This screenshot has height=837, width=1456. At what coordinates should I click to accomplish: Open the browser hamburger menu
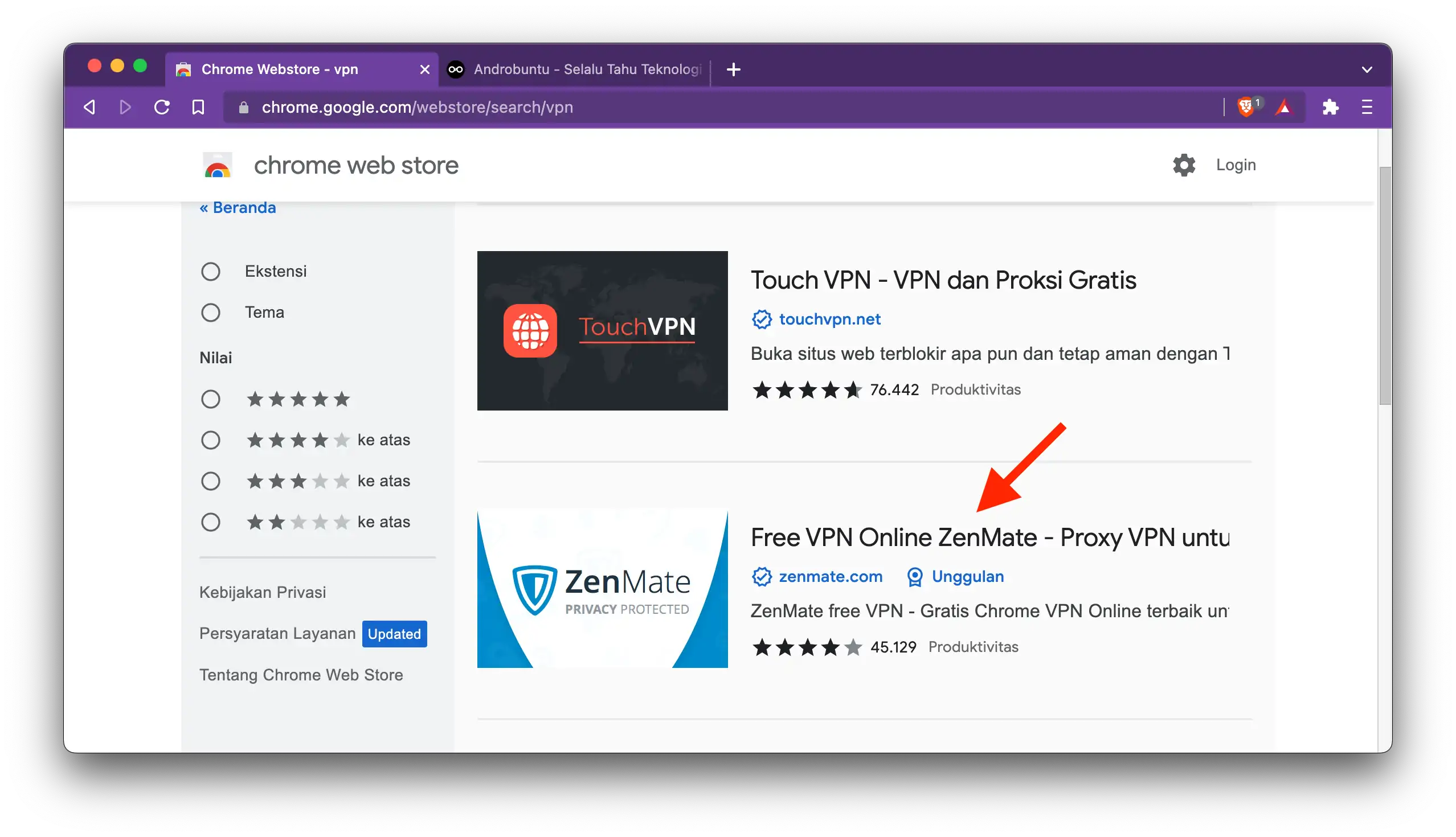1367,107
